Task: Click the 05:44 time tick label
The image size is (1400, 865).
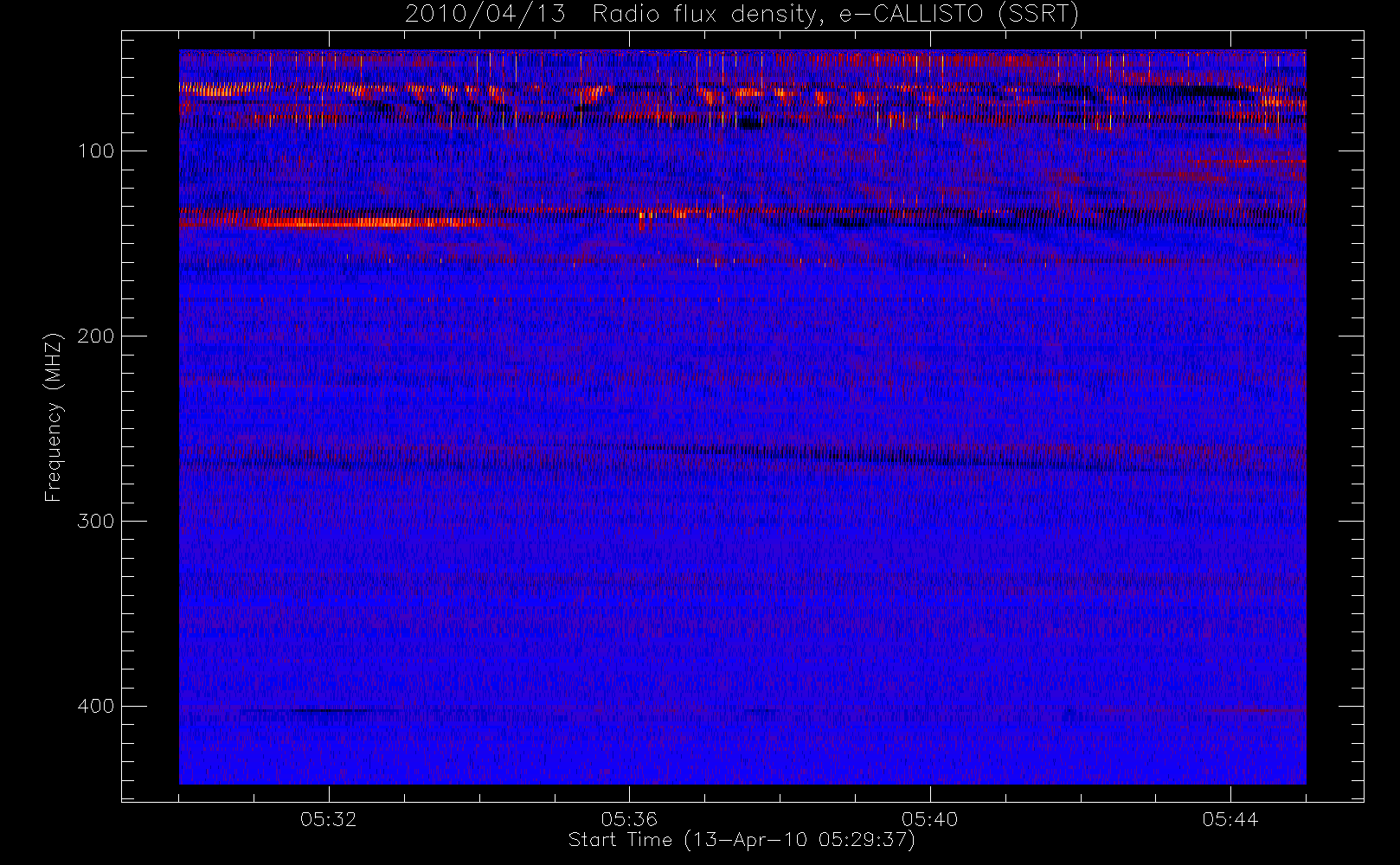Action: tap(1230, 819)
